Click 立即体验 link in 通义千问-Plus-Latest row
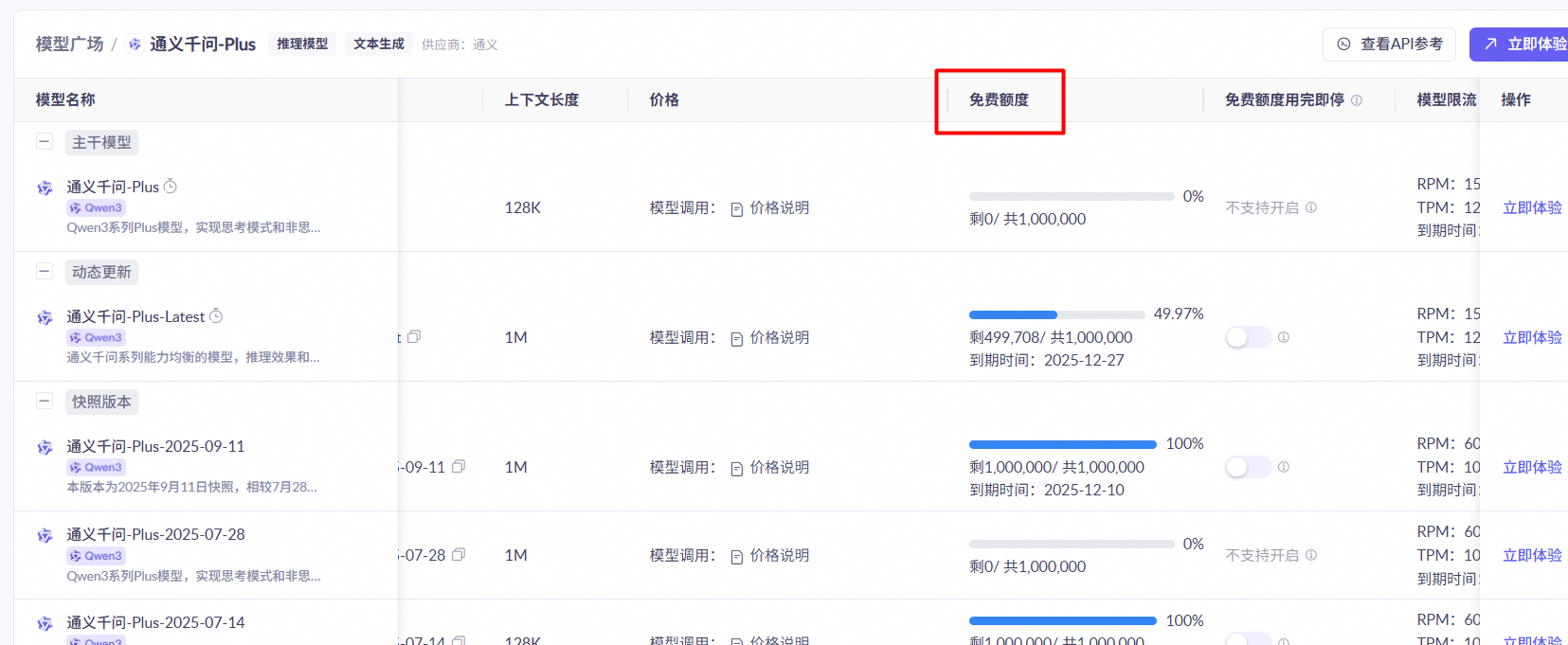Image resolution: width=1568 pixels, height=645 pixels. pyautogui.click(x=1532, y=337)
